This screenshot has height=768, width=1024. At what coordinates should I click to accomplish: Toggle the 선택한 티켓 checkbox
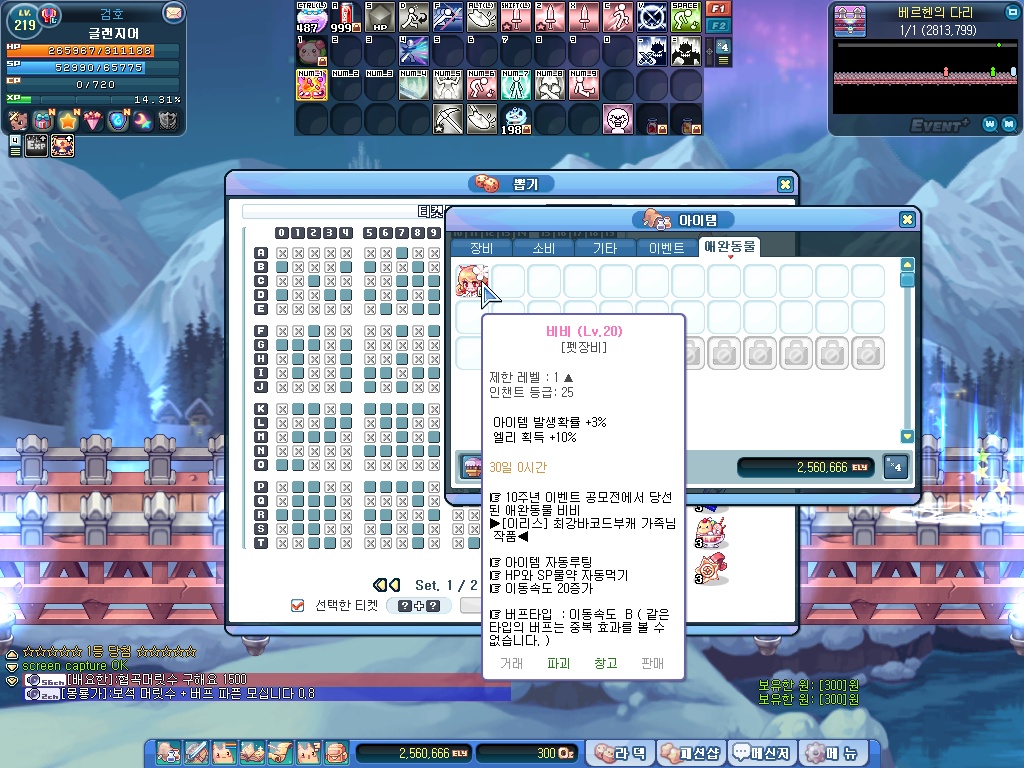point(297,605)
